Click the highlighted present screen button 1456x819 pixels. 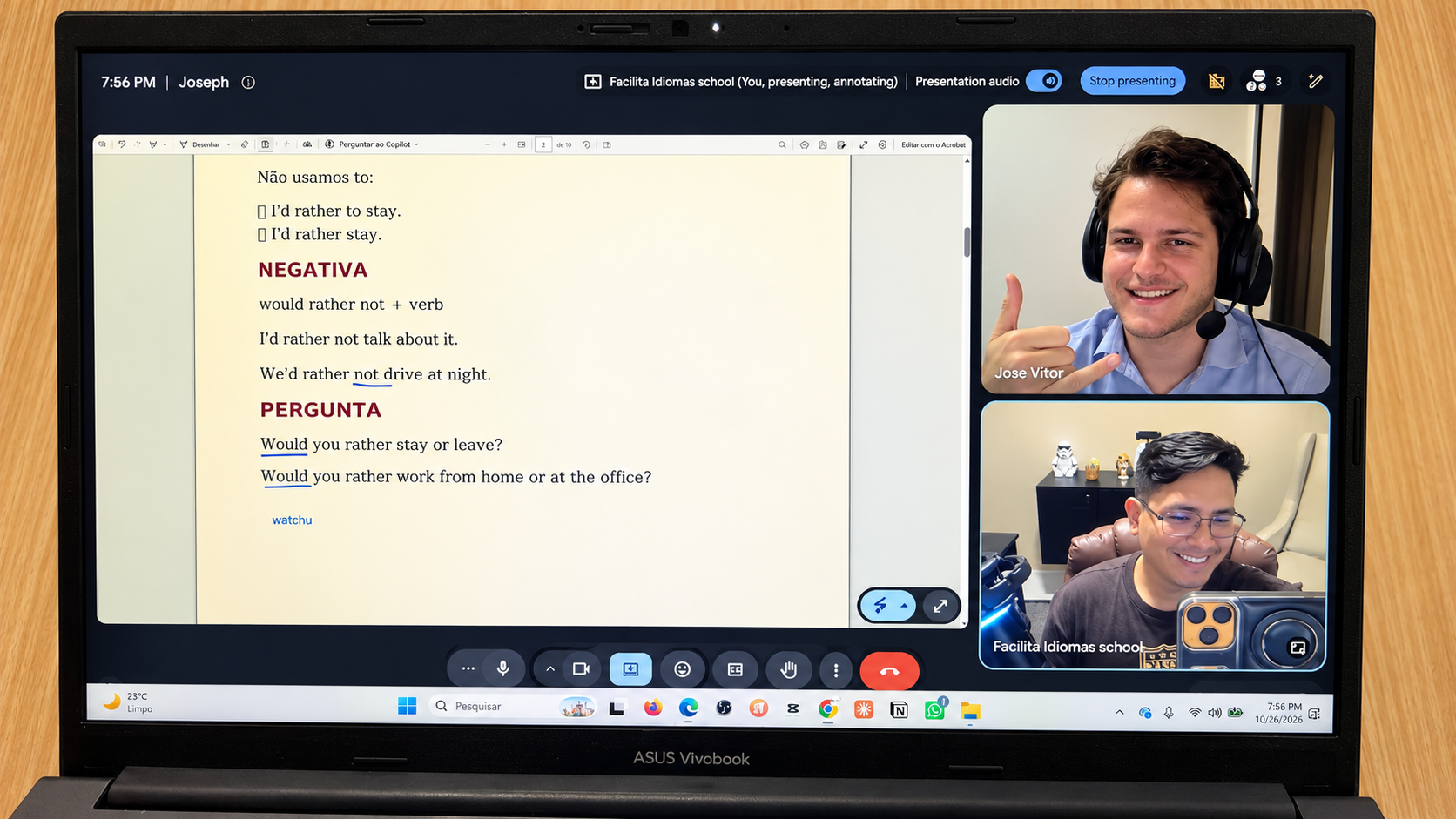630,669
